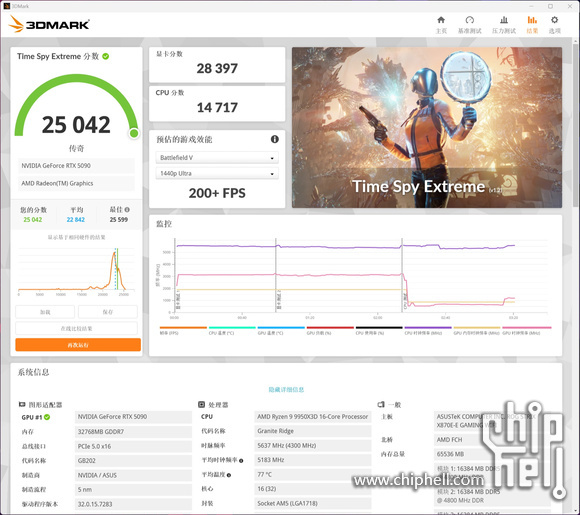The width and height of the screenshot is (580, 515).
Task: Click the best score 25 599
Action: [119, 219]
